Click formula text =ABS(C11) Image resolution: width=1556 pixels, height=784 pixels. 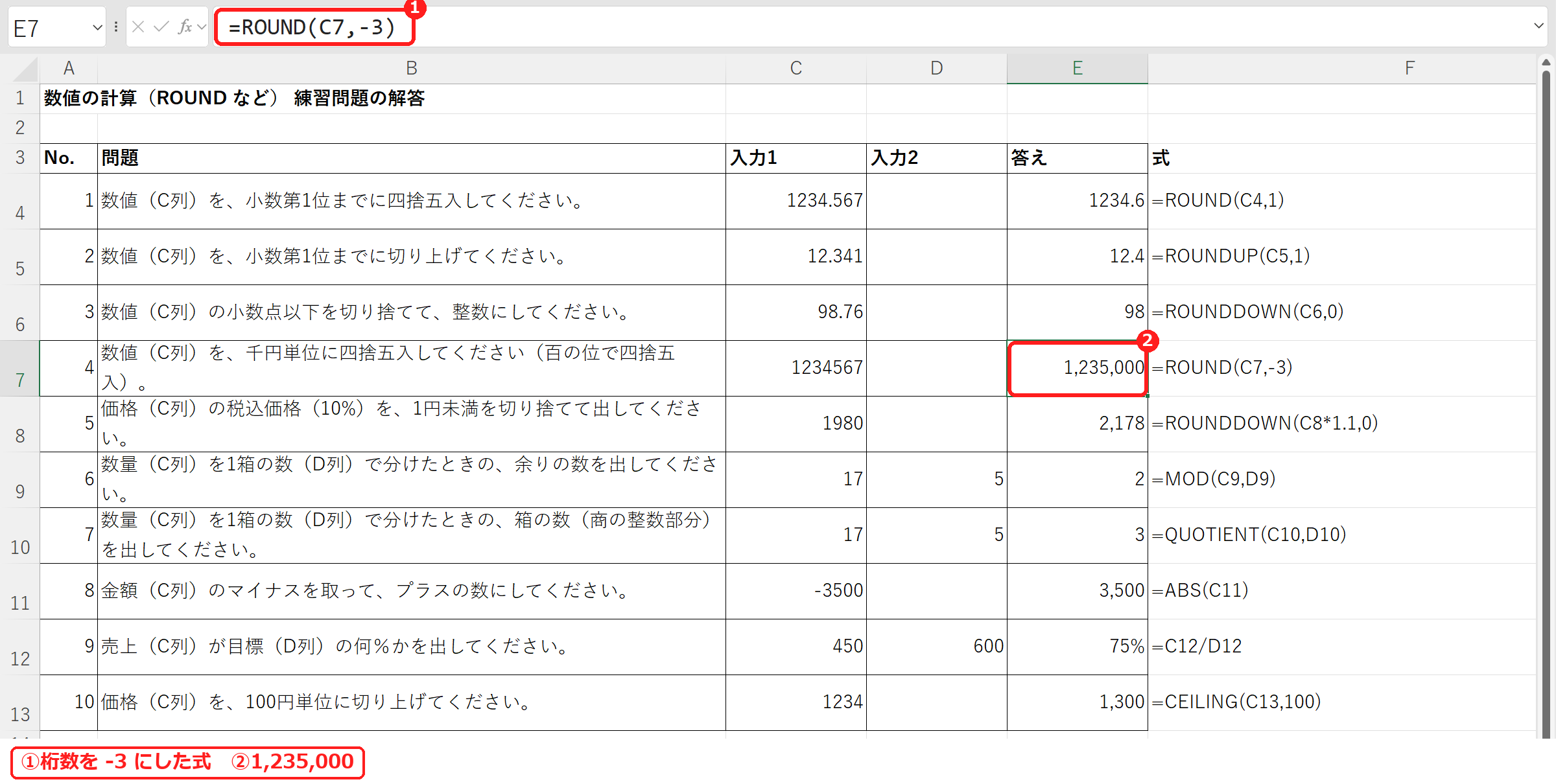point(1200,591)
